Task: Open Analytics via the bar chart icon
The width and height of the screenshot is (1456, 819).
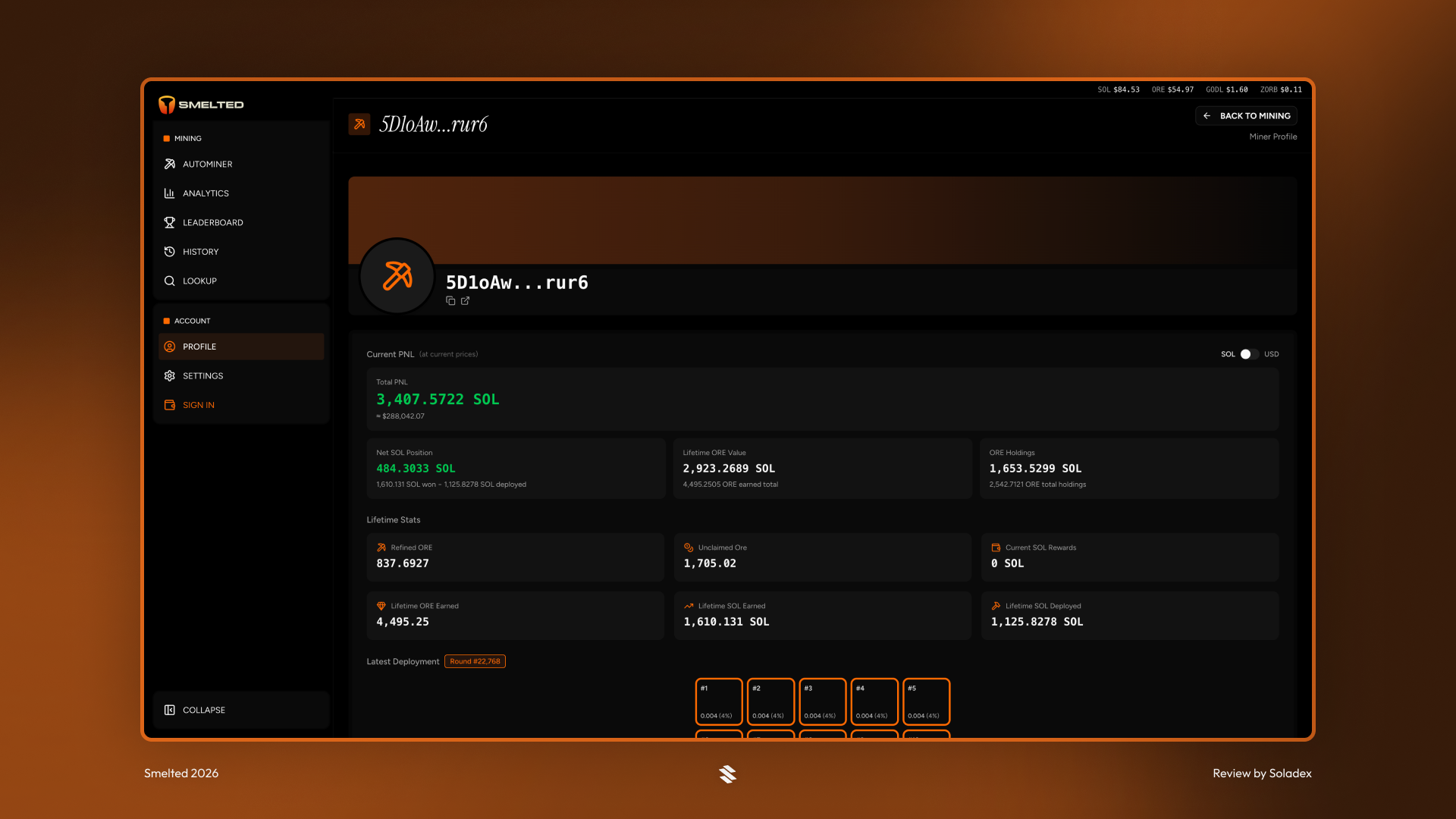Action: [170, 193]
